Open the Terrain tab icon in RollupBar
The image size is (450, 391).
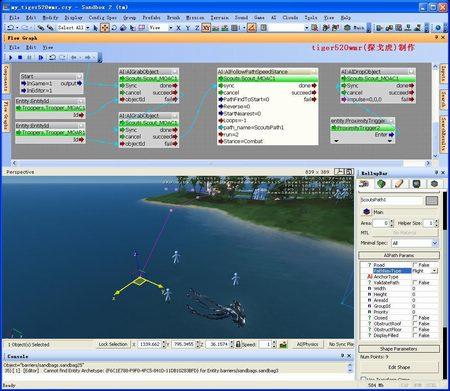point(381,183)
